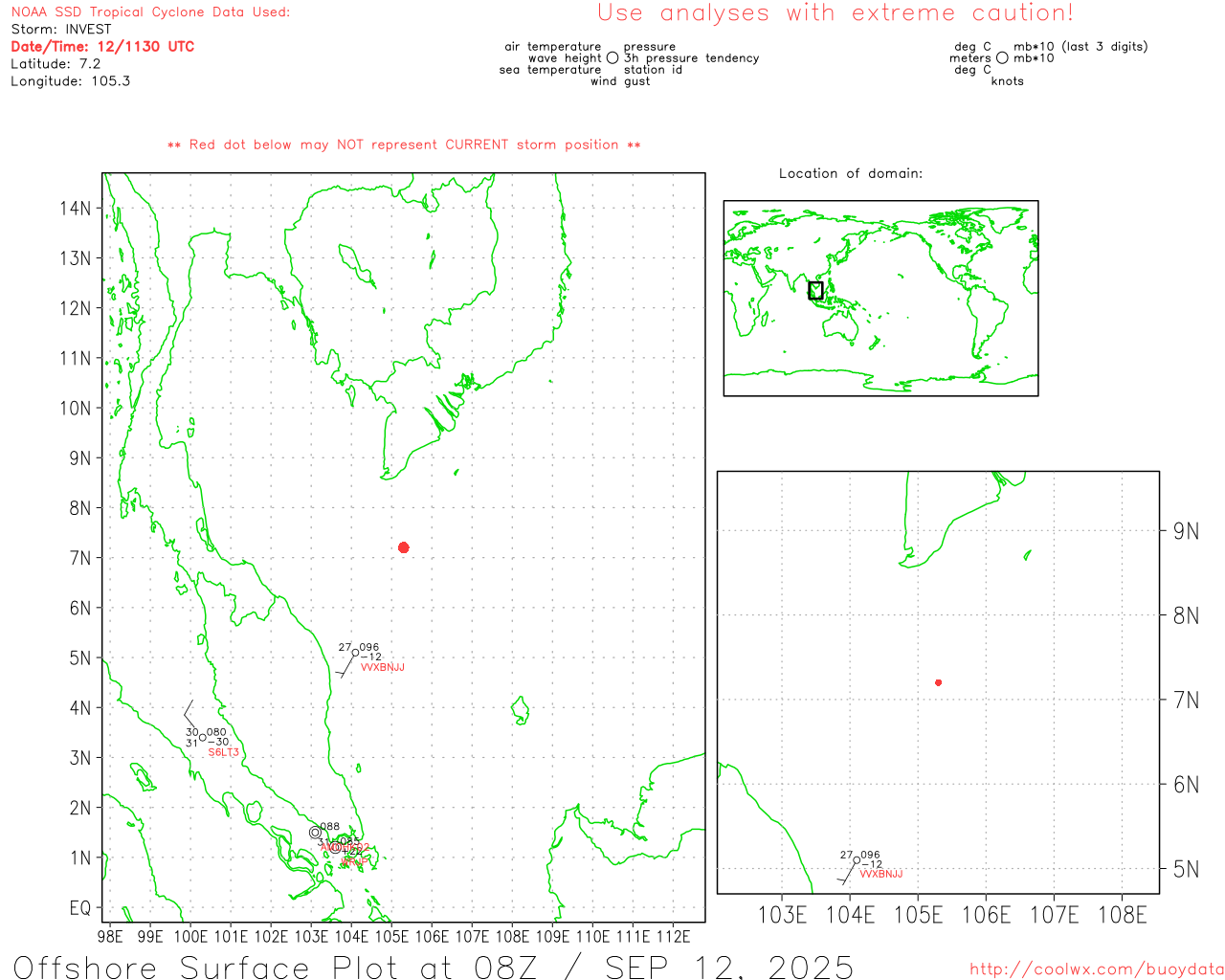
Task: Click 'NOAA SSD Tropical Cyclone Data Used:' text
Action: pos(150,12)
